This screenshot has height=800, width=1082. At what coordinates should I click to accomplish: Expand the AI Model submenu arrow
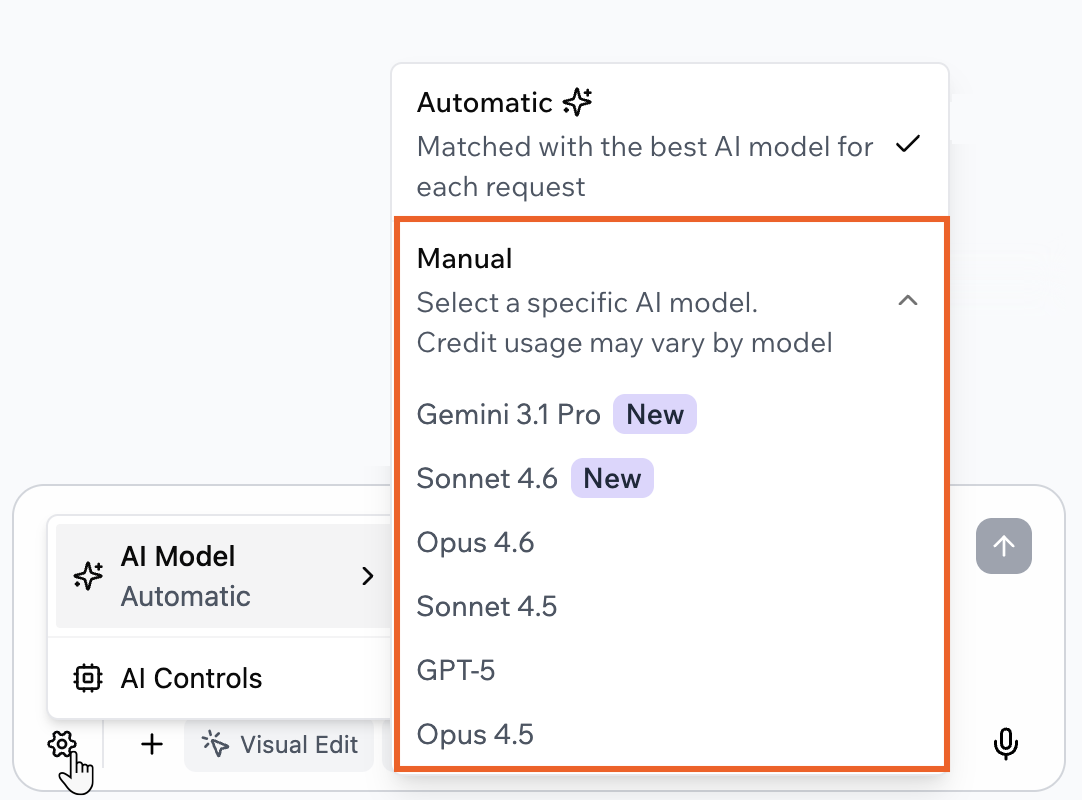367,575
